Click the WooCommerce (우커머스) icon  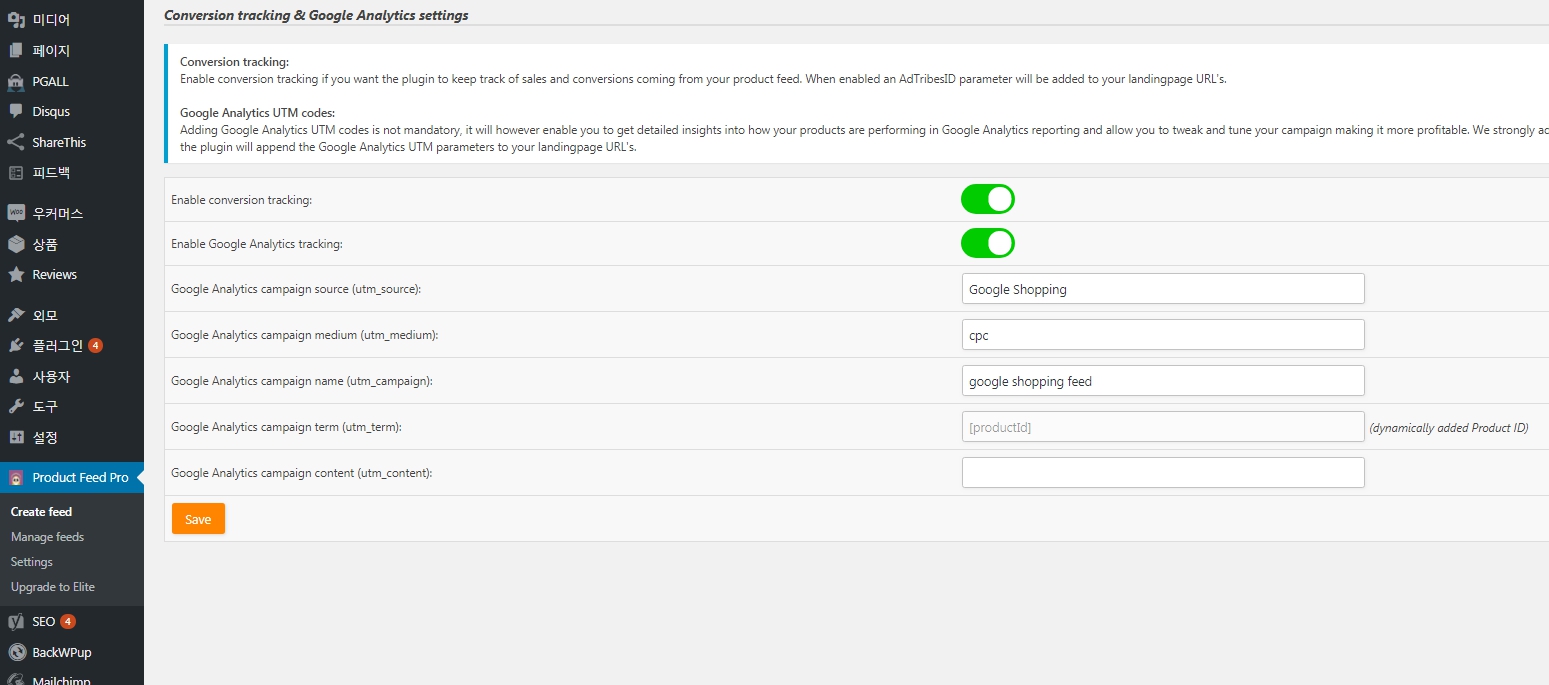pos(16,213)
